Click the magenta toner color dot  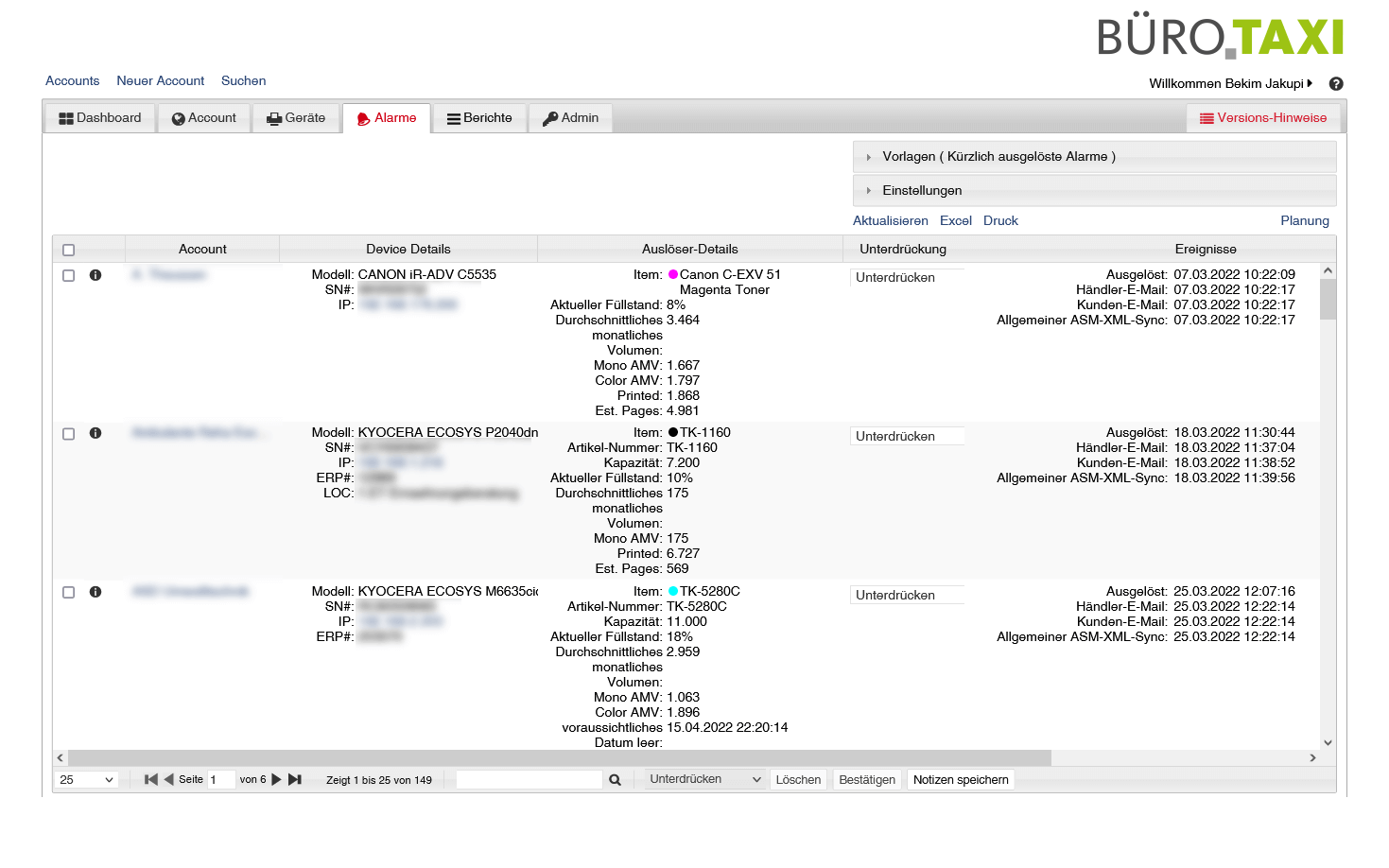point(673,275)
